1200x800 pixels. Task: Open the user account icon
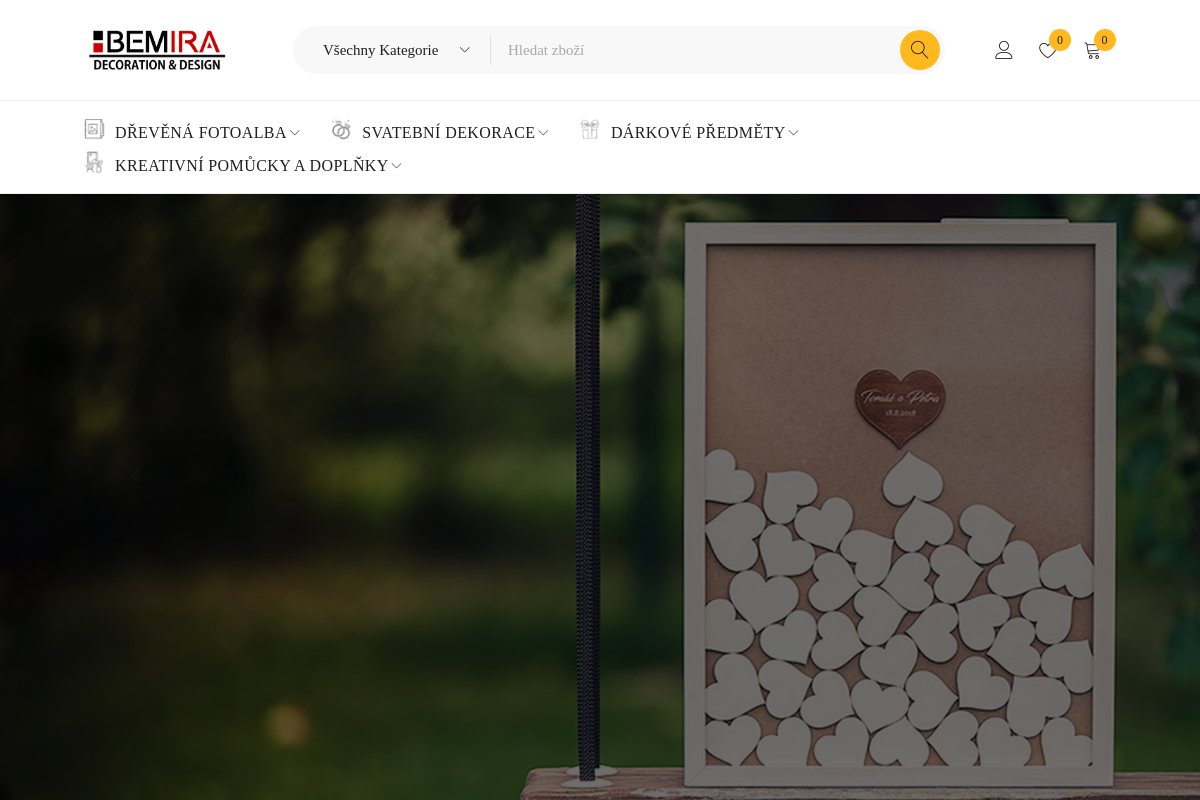coord(1004,50)
